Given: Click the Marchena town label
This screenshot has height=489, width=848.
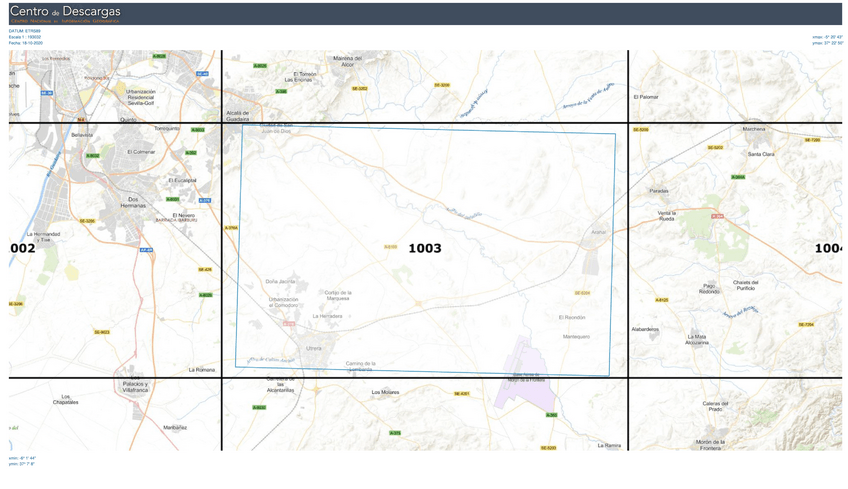Looking at the screenshot, I should (754, 129).
